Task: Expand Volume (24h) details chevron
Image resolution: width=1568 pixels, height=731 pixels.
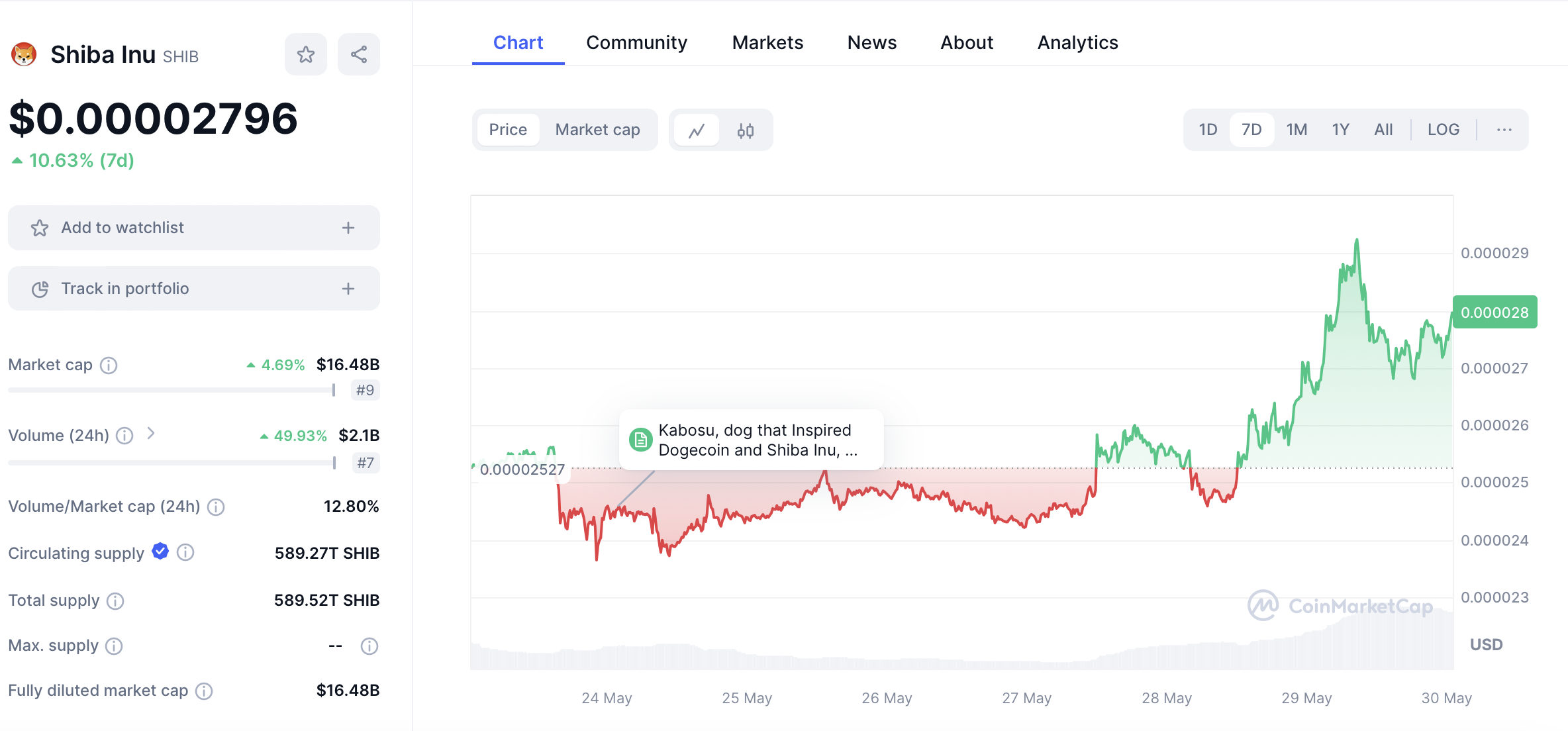Action: coord(151,434)
